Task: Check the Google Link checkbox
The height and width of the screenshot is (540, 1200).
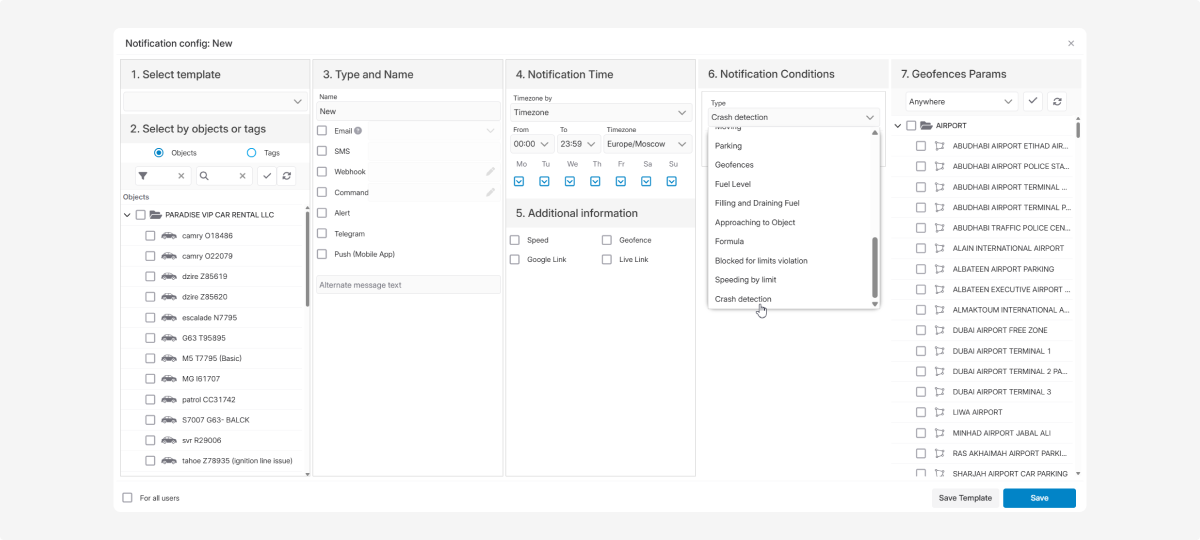Action: (x=515, y=260)
